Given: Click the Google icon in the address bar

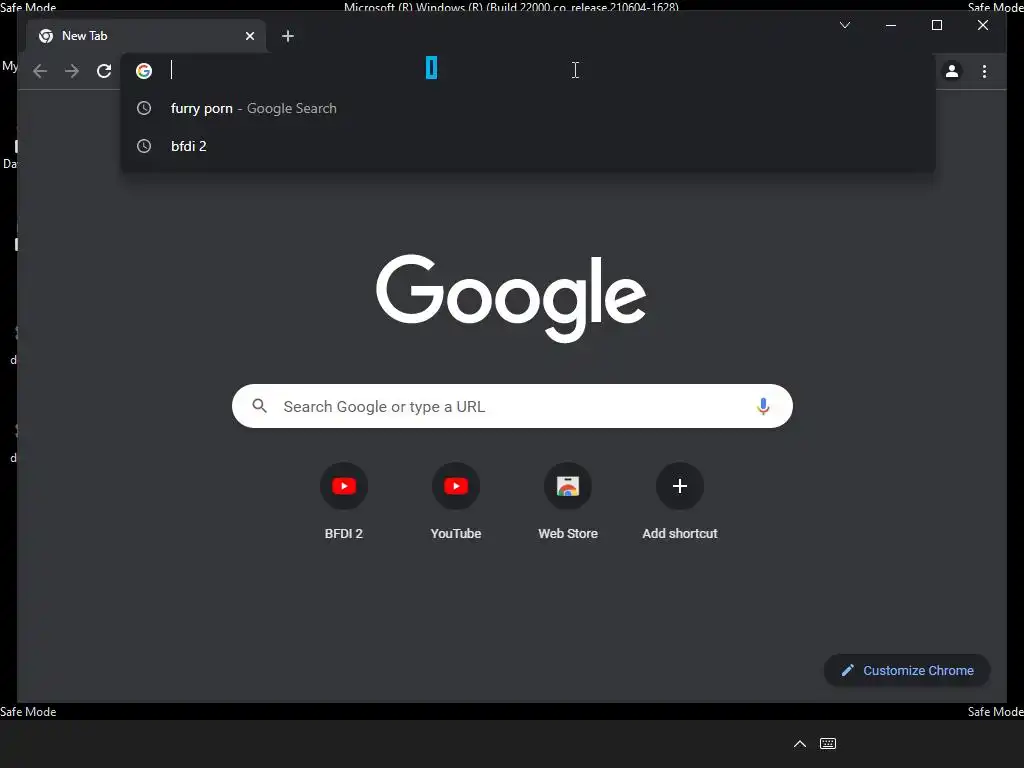Looking at the screenshot, I should tap(144, 71).
